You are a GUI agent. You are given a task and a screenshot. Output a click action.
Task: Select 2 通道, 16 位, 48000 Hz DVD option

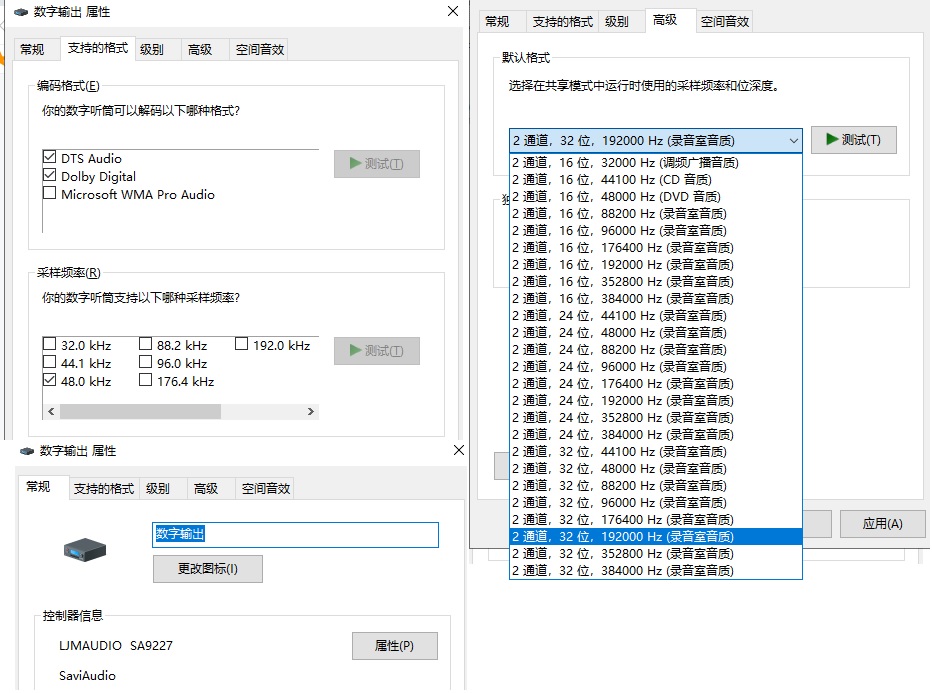click(656, 196)
